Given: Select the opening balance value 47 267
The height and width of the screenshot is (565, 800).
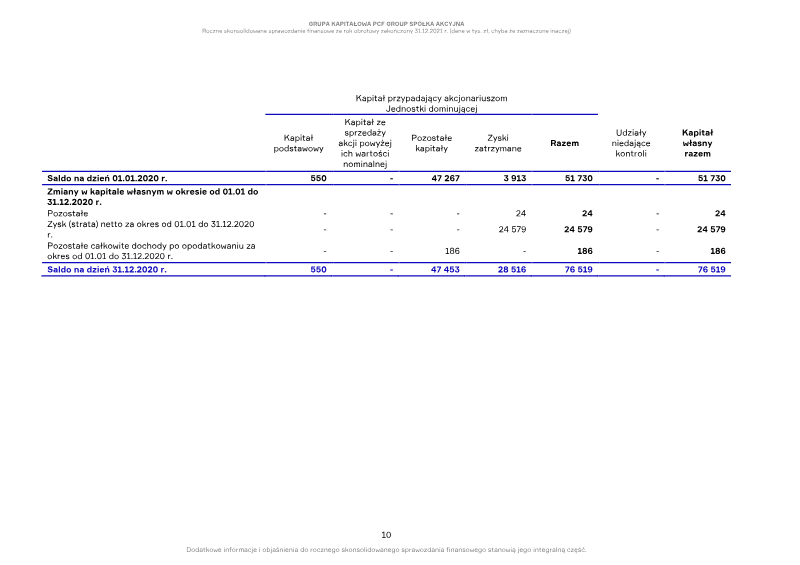Looking at the screenshot, I should pyautogui.click(x=445, y=178).
